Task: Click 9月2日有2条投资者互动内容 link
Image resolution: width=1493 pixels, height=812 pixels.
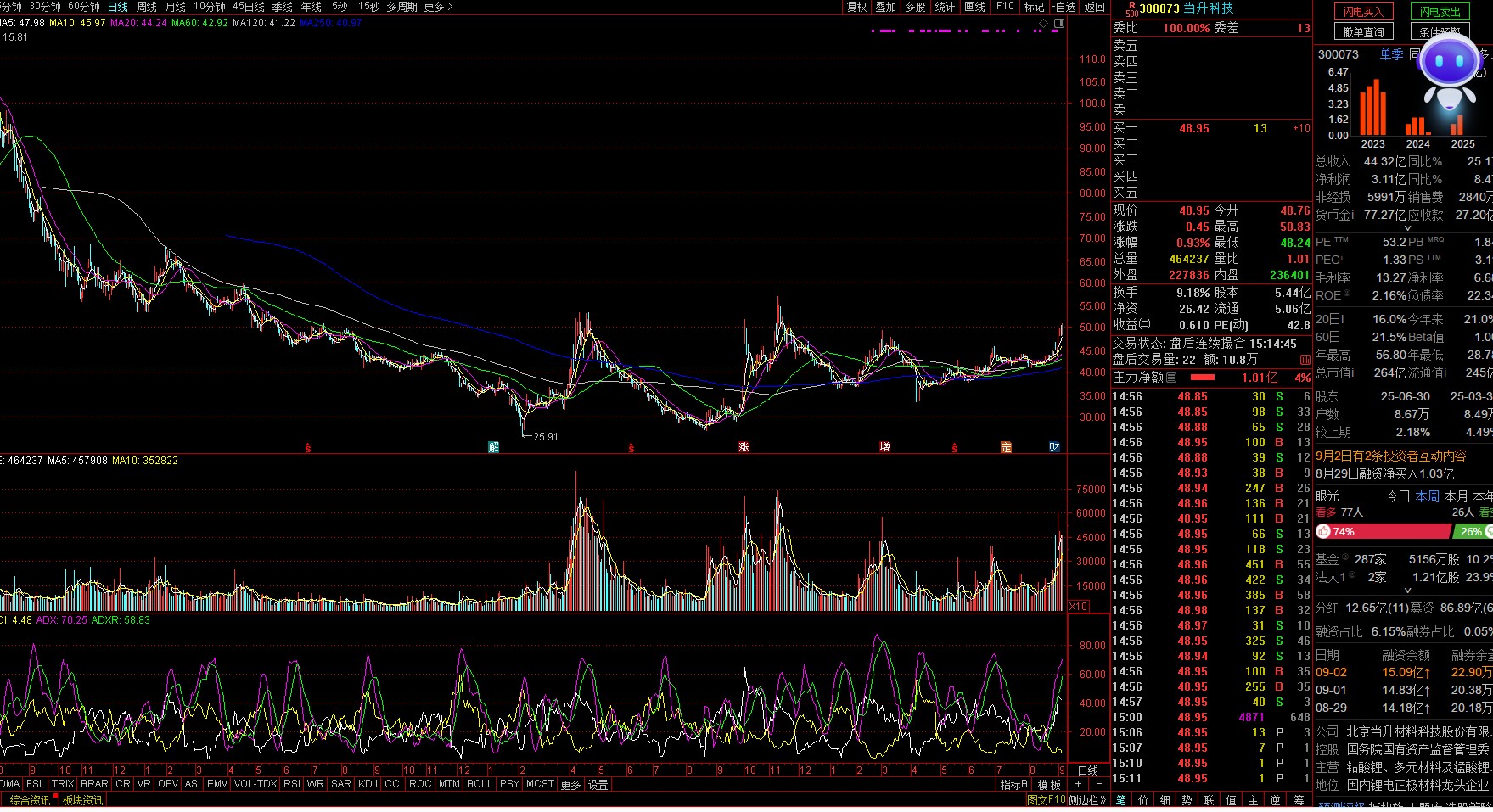Action: (1391, 456)
